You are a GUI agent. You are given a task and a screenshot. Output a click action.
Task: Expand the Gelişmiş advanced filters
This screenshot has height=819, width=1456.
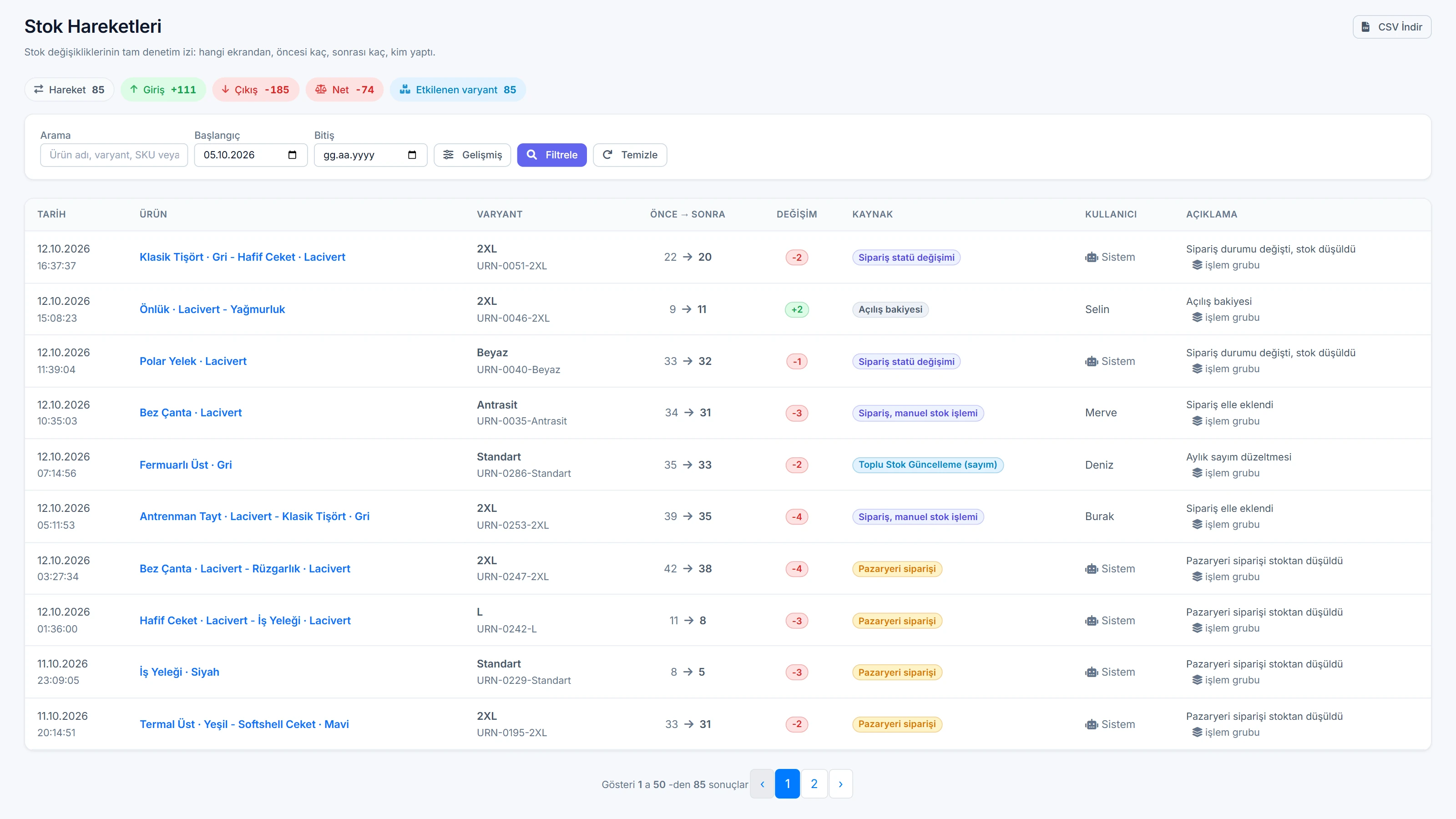472,155
